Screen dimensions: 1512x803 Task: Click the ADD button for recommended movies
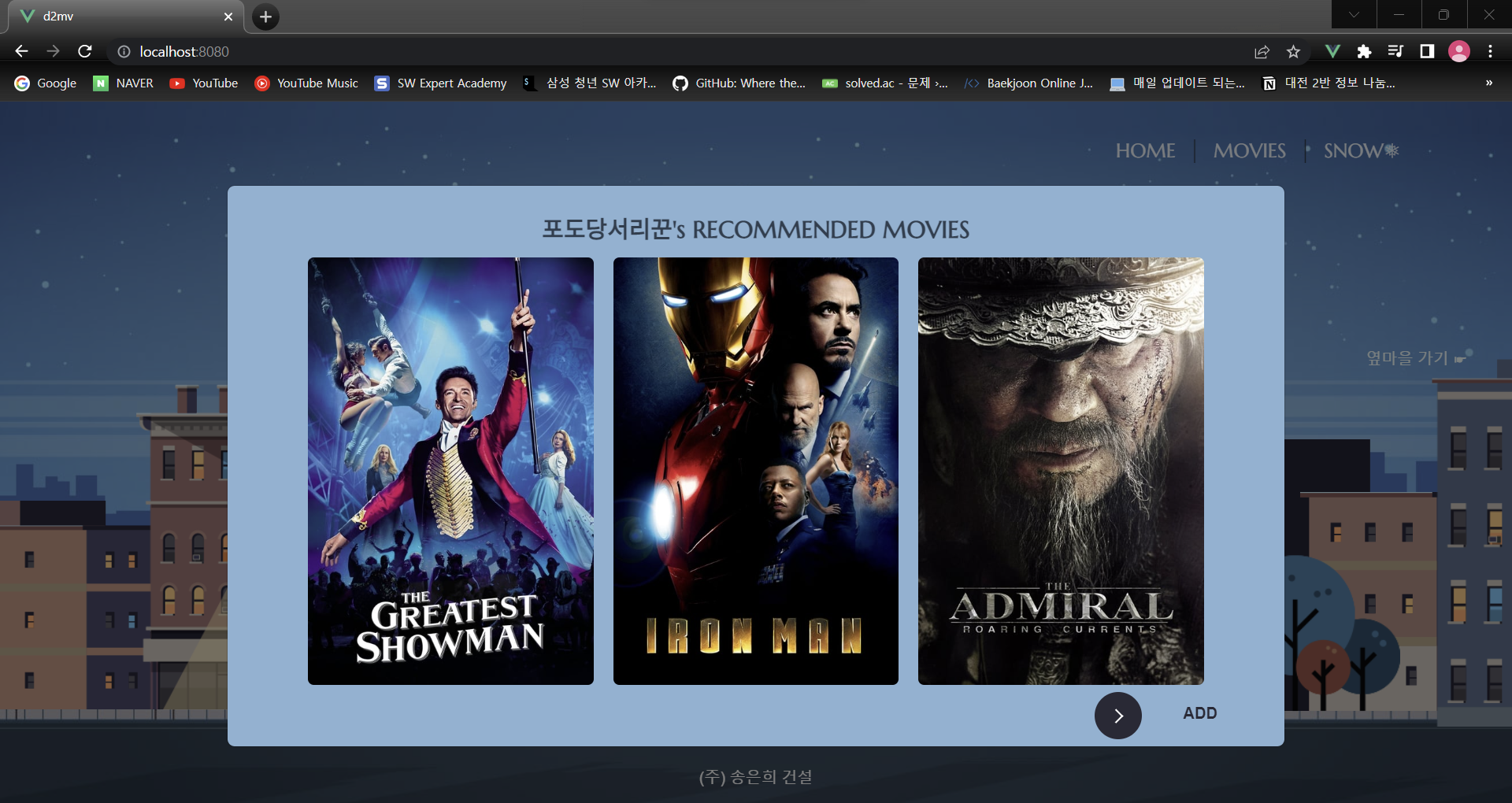pyautogui.click(x=1199, y=713)
